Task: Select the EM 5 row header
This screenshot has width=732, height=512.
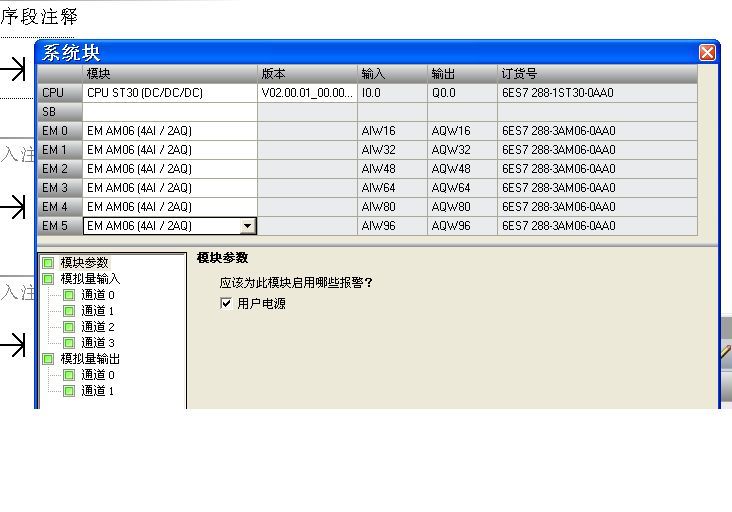Action: [60, 226]
